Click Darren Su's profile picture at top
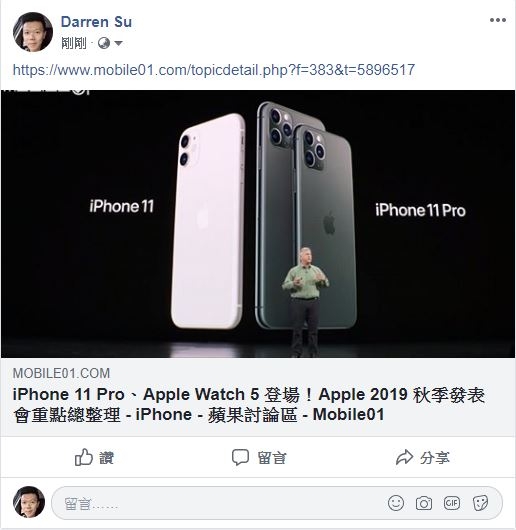 click(x=33, y=32)
